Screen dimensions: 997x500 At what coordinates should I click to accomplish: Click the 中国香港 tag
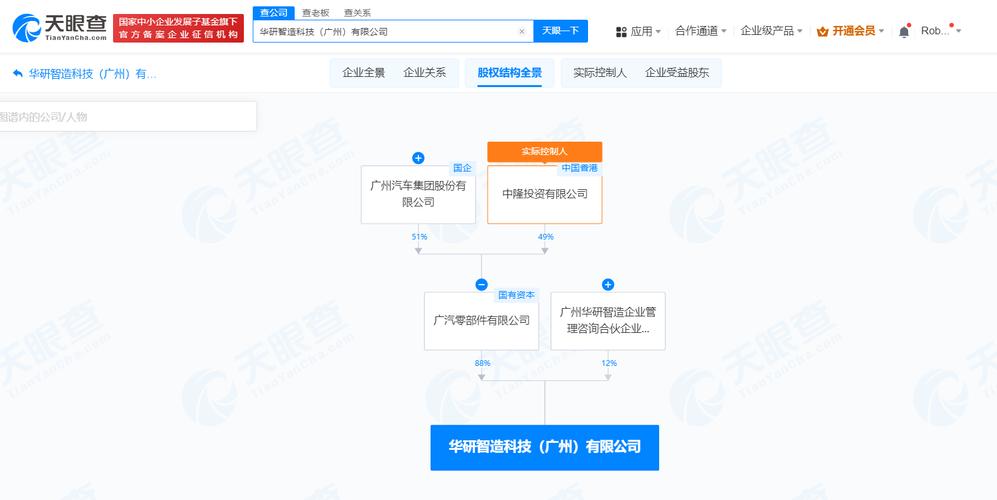[x=579, y=169]
